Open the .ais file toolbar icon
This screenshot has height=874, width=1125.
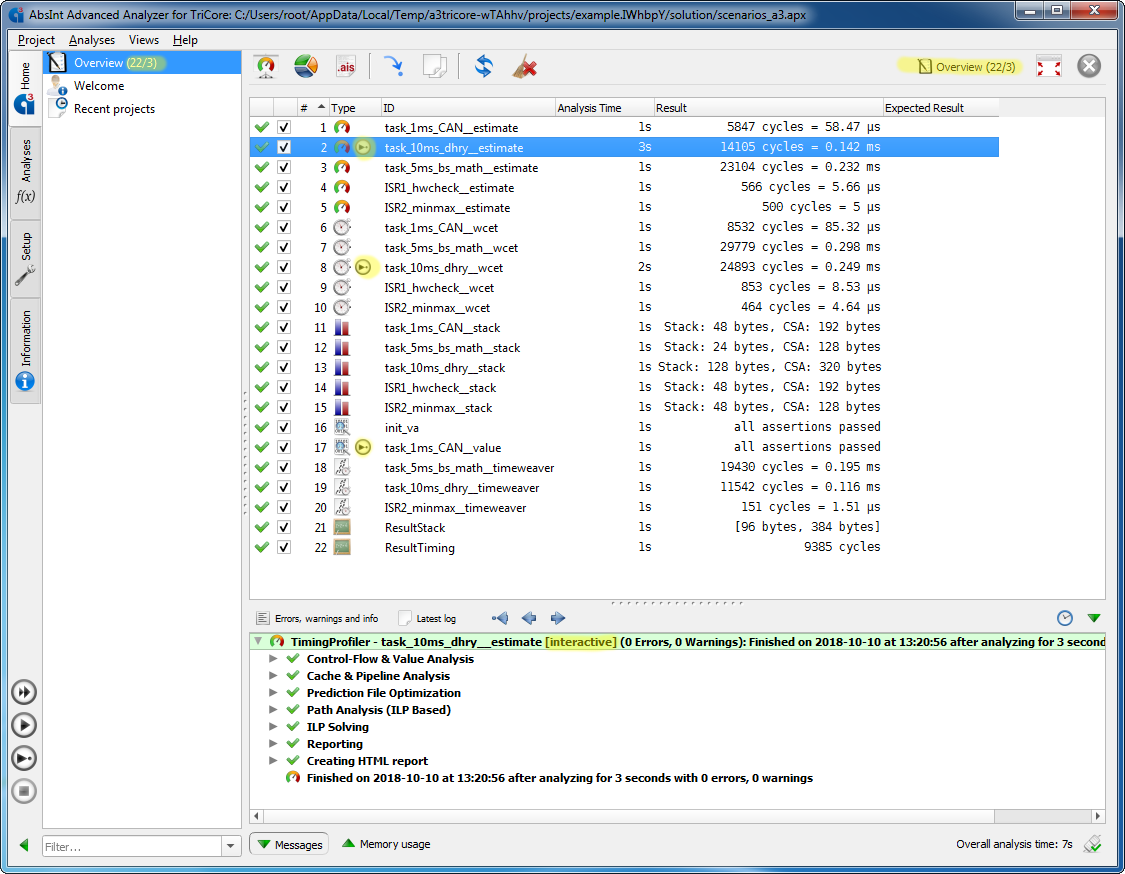346,67
